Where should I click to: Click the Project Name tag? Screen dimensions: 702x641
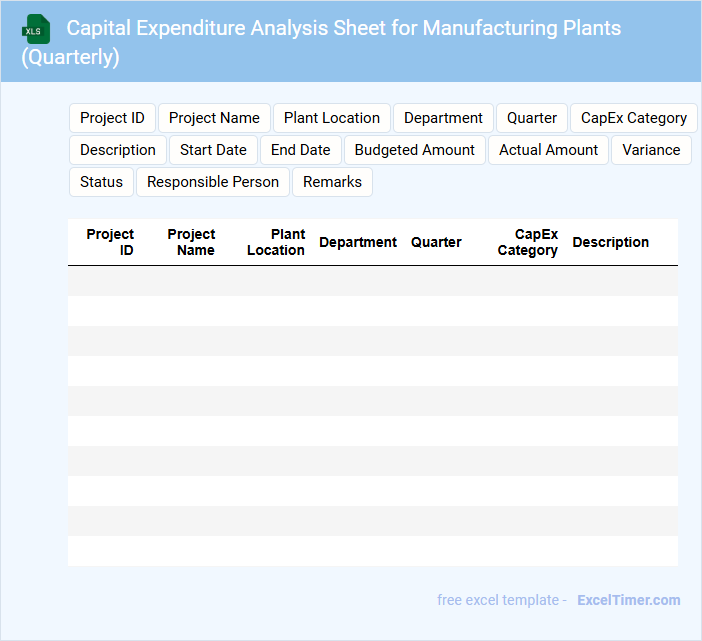tap(214, 118)
